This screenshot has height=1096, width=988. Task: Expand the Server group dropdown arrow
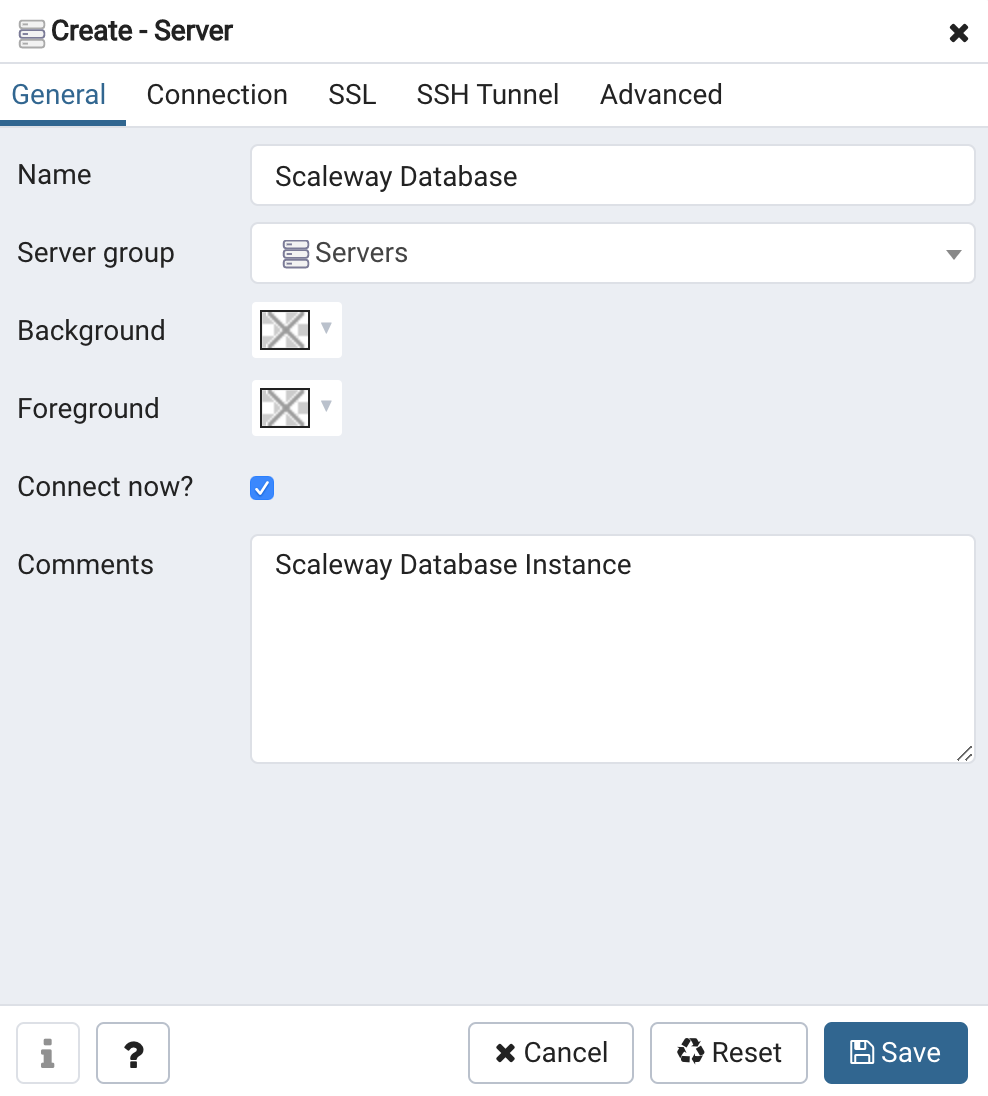tap(953, 254)
